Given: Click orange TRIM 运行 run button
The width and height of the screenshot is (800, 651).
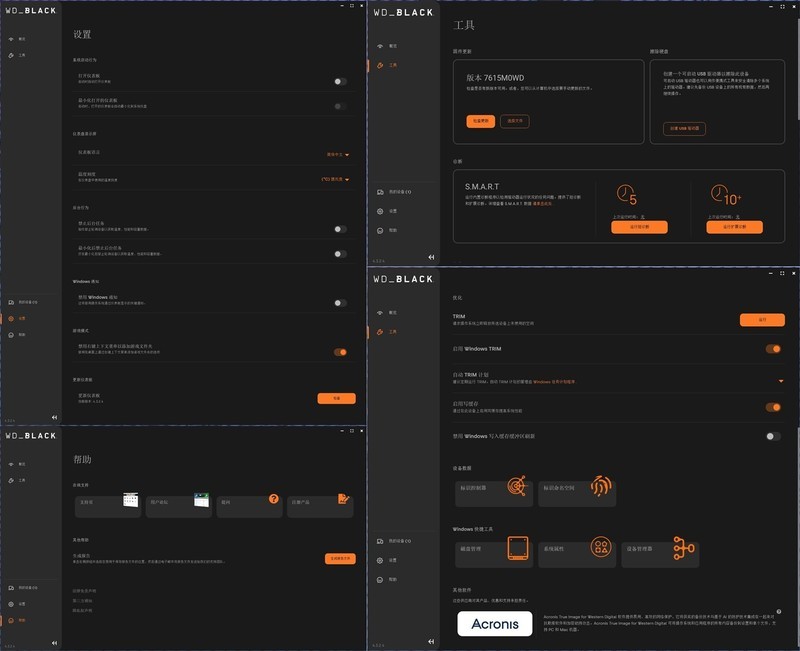Looking at the screenshot, I should (762, 320).
